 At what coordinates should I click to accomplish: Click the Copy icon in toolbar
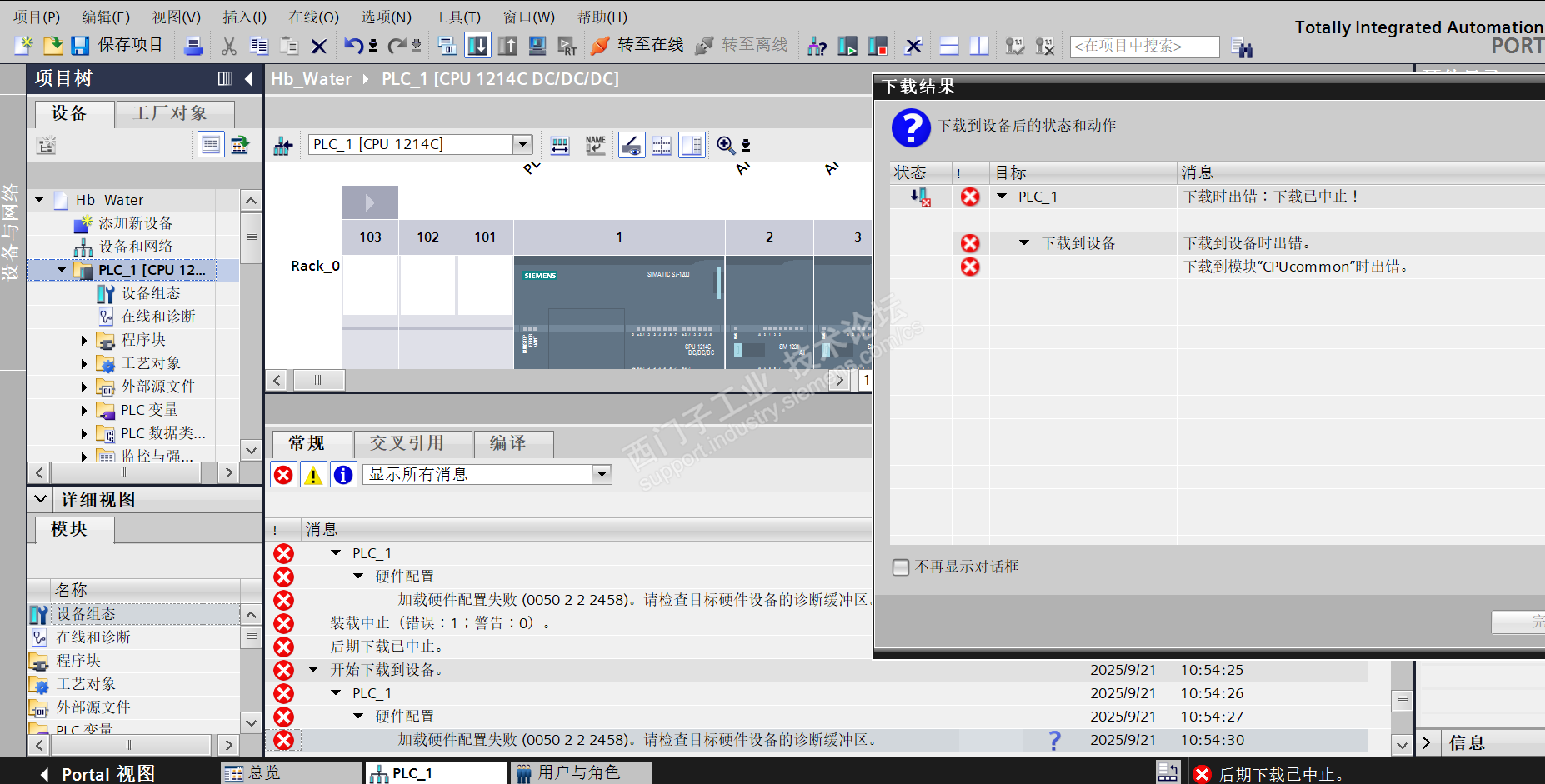(x=259, y=46)
